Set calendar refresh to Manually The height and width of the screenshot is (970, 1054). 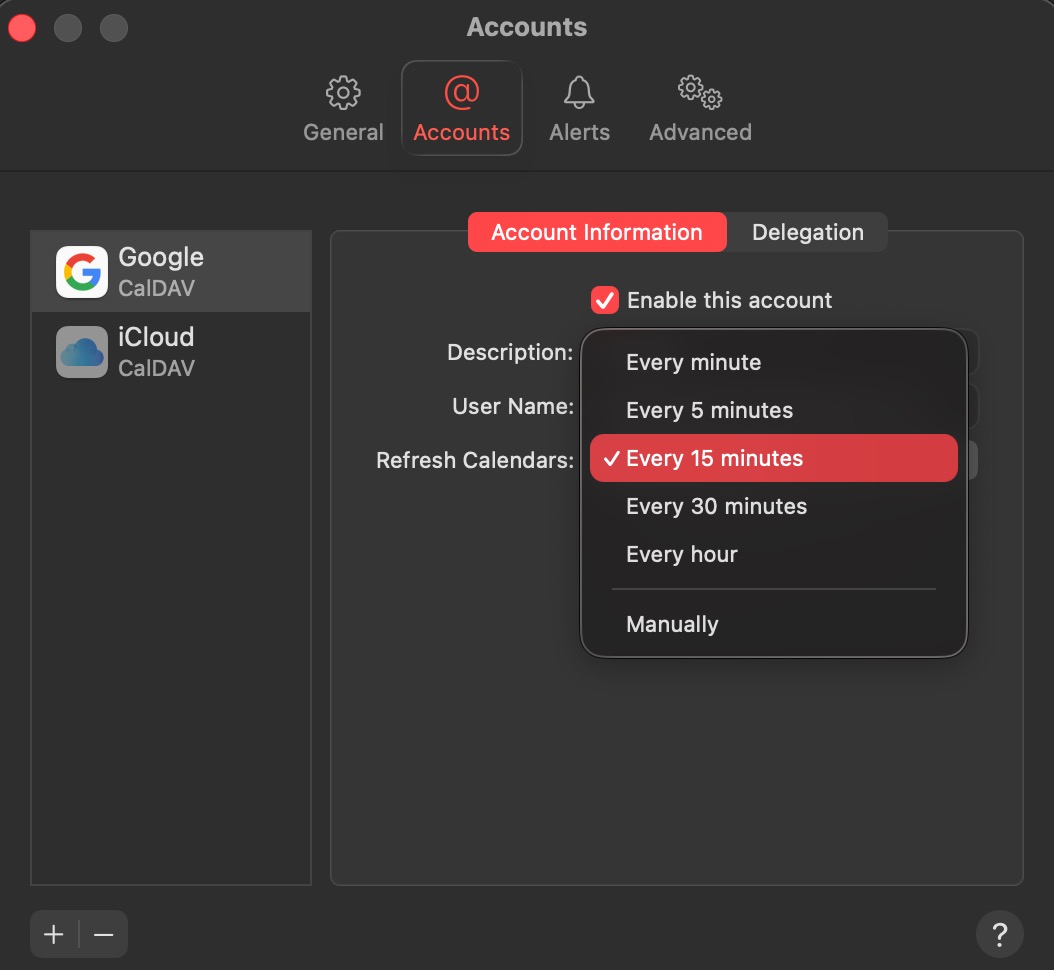click(672, 624)
